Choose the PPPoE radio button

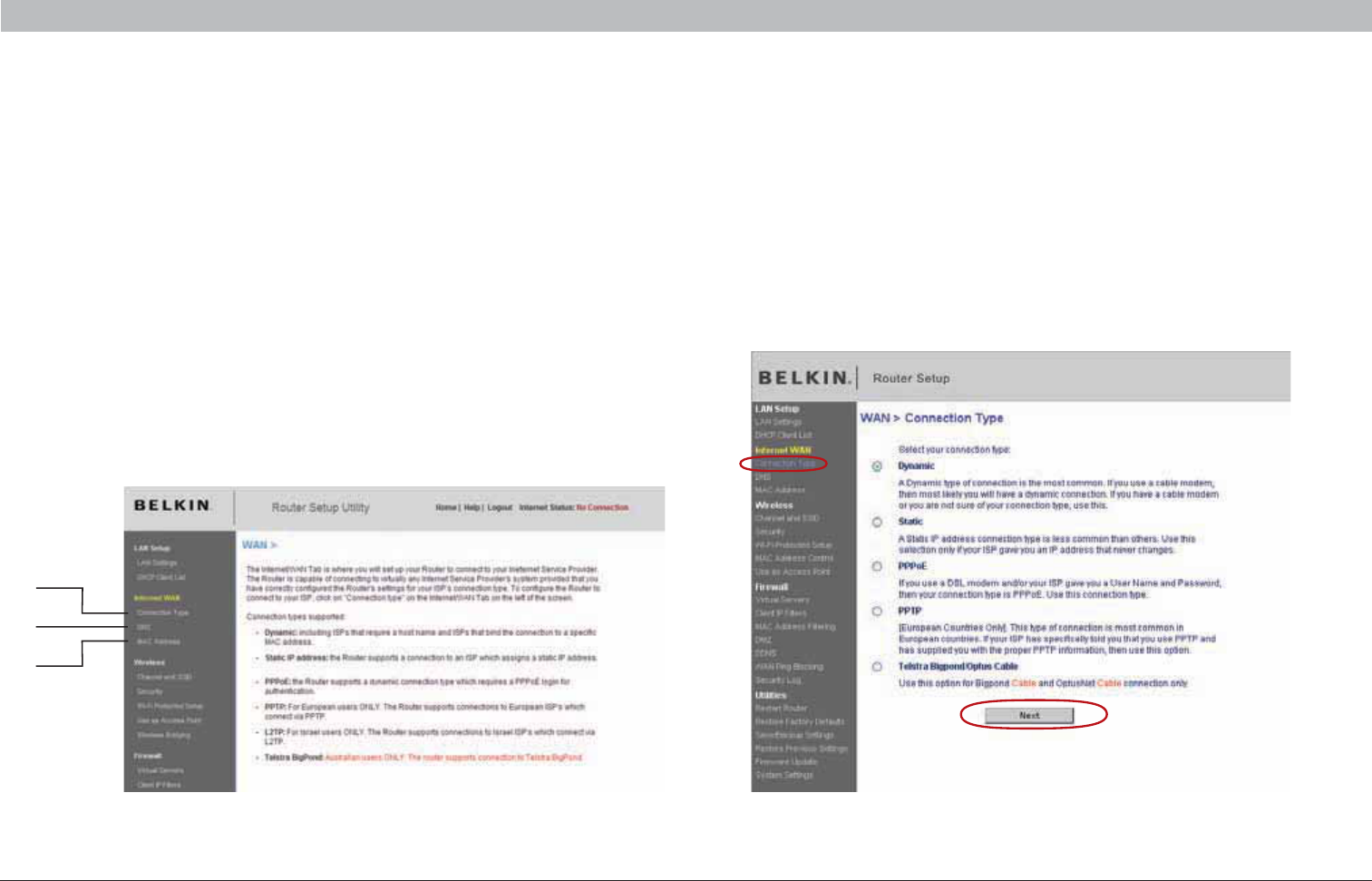[877, 566]
